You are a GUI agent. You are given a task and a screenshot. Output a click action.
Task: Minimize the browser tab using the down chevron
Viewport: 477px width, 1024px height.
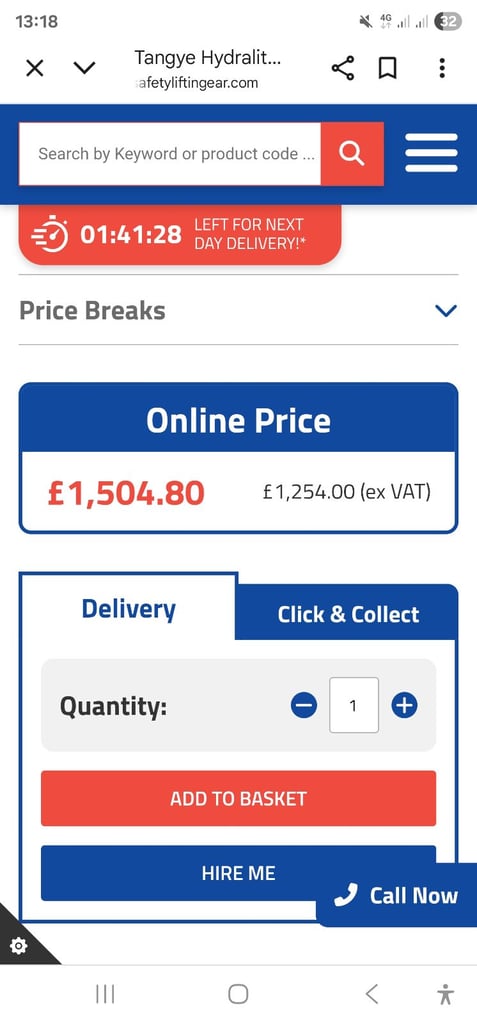[84, 68]
